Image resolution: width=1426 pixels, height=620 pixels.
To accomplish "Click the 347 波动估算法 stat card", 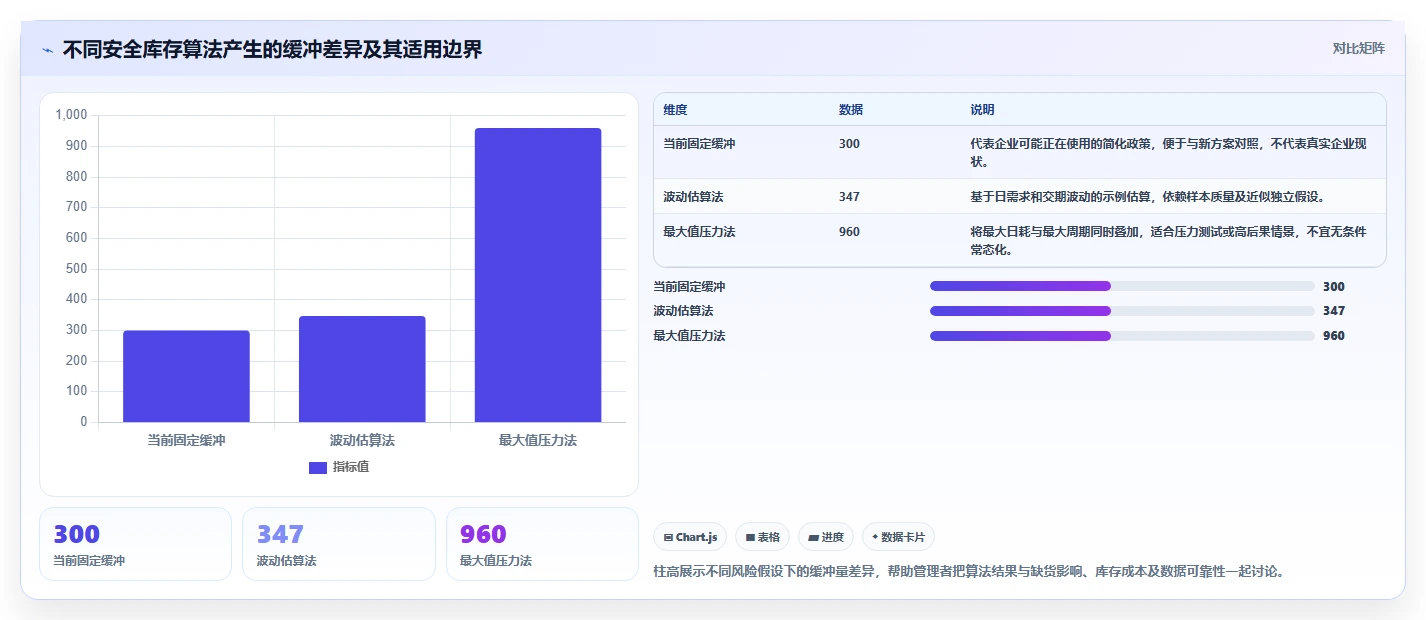I will tap(339, 544).
